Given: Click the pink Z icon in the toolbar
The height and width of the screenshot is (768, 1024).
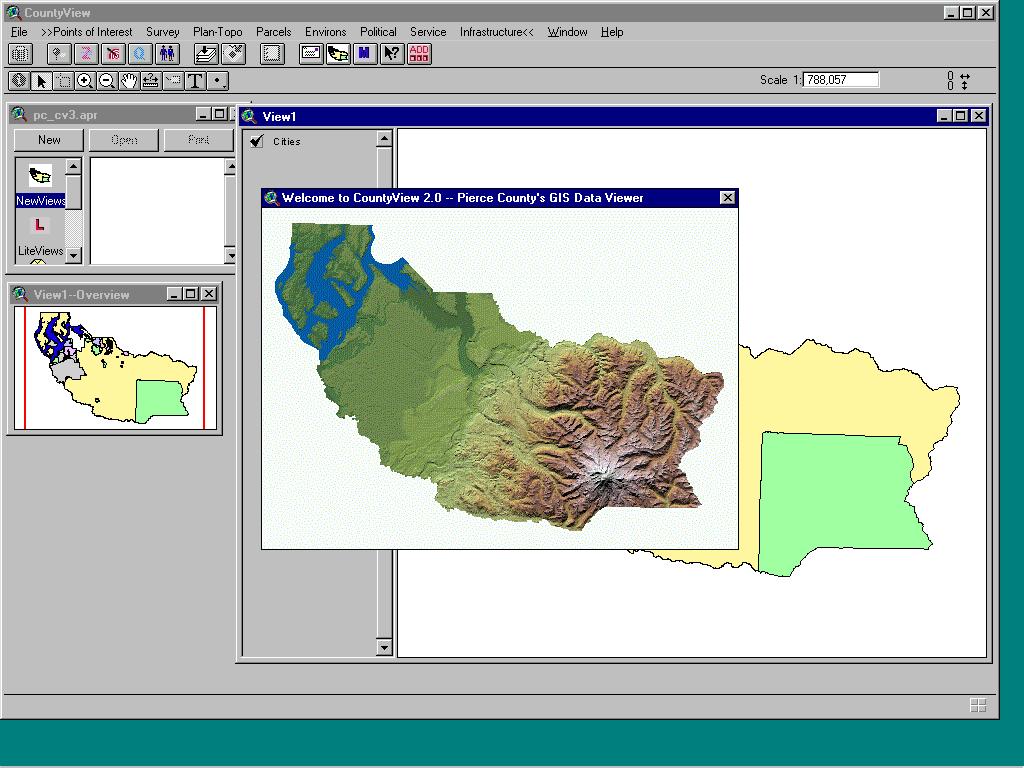Looking at the screenshot, I should click(86, 54).
